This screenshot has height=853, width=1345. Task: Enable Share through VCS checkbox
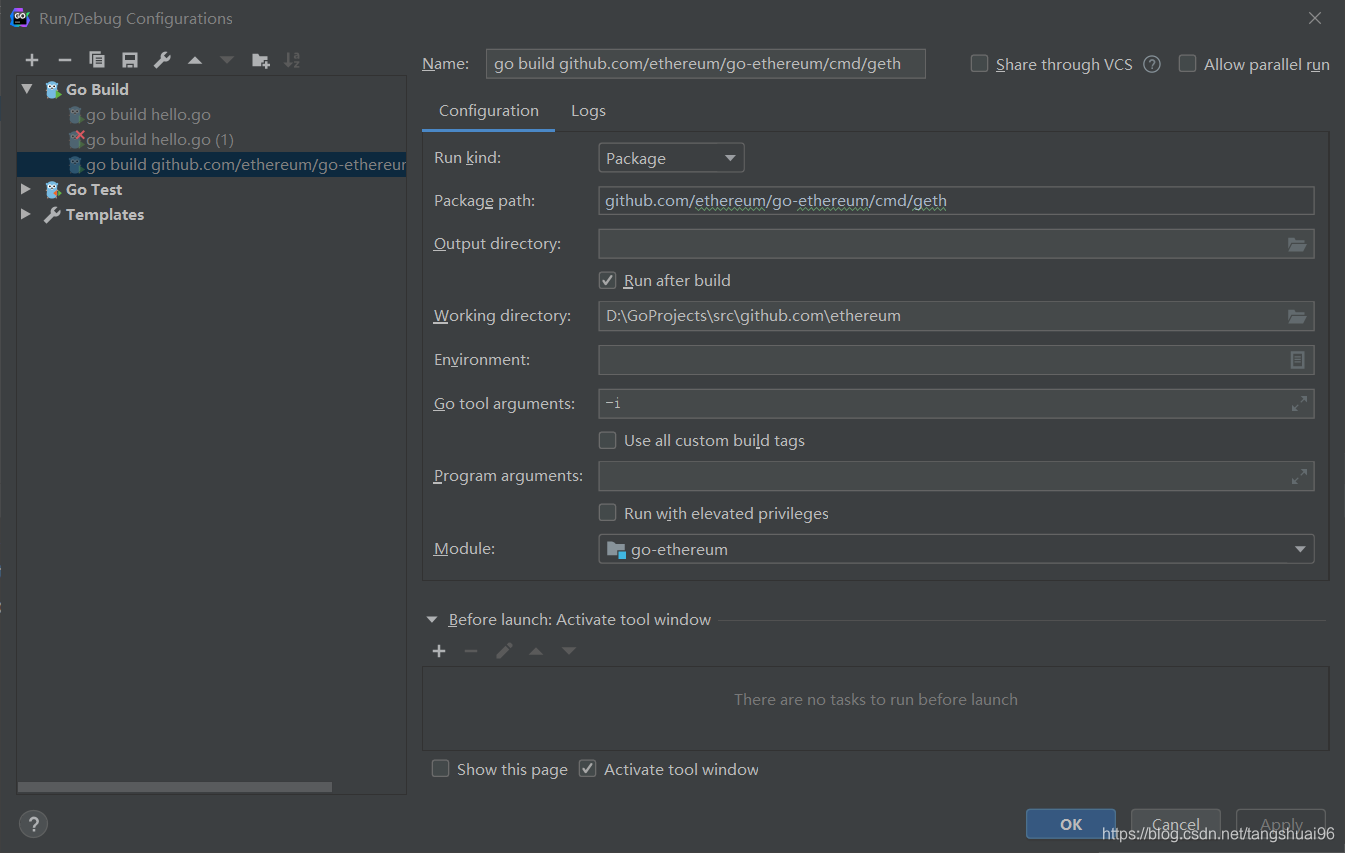[x=979, y=64]
